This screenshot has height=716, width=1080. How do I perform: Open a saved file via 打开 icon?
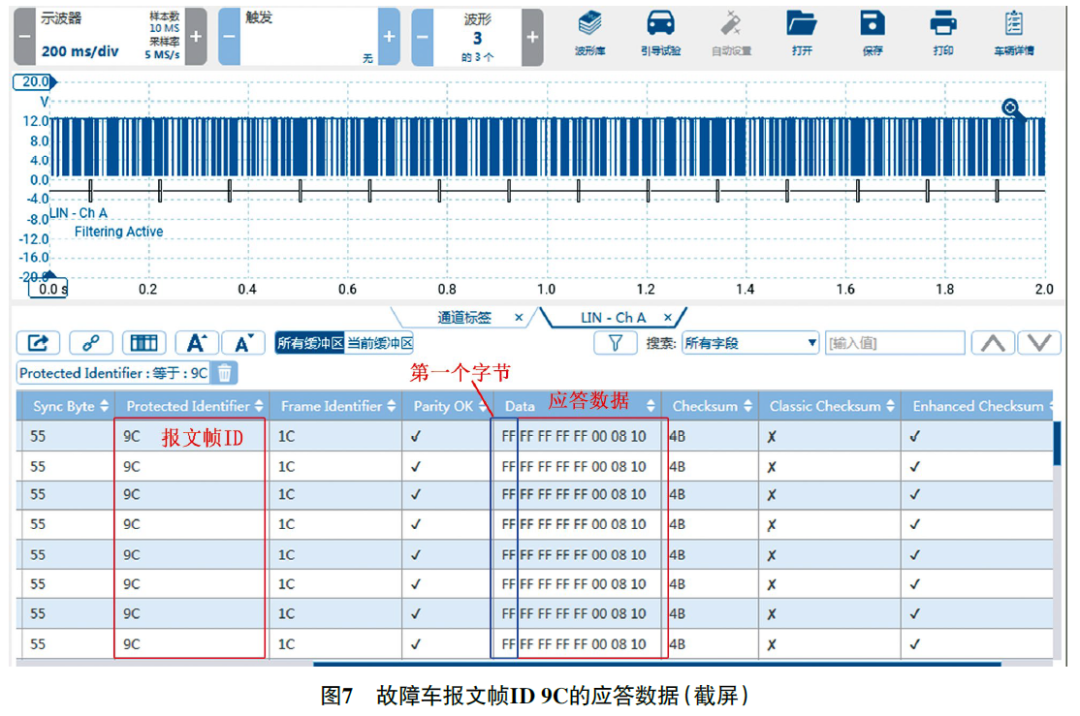point(801,32)
